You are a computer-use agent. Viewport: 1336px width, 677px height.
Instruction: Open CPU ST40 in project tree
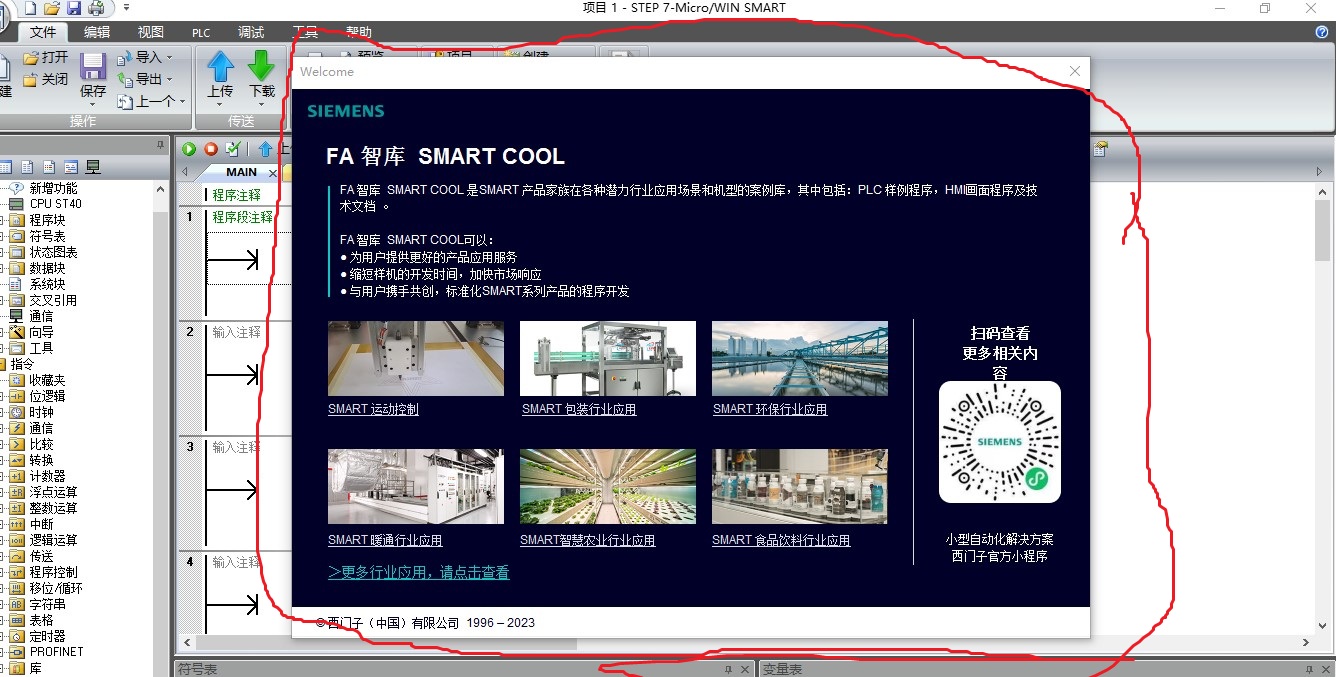tap(55, 204)
